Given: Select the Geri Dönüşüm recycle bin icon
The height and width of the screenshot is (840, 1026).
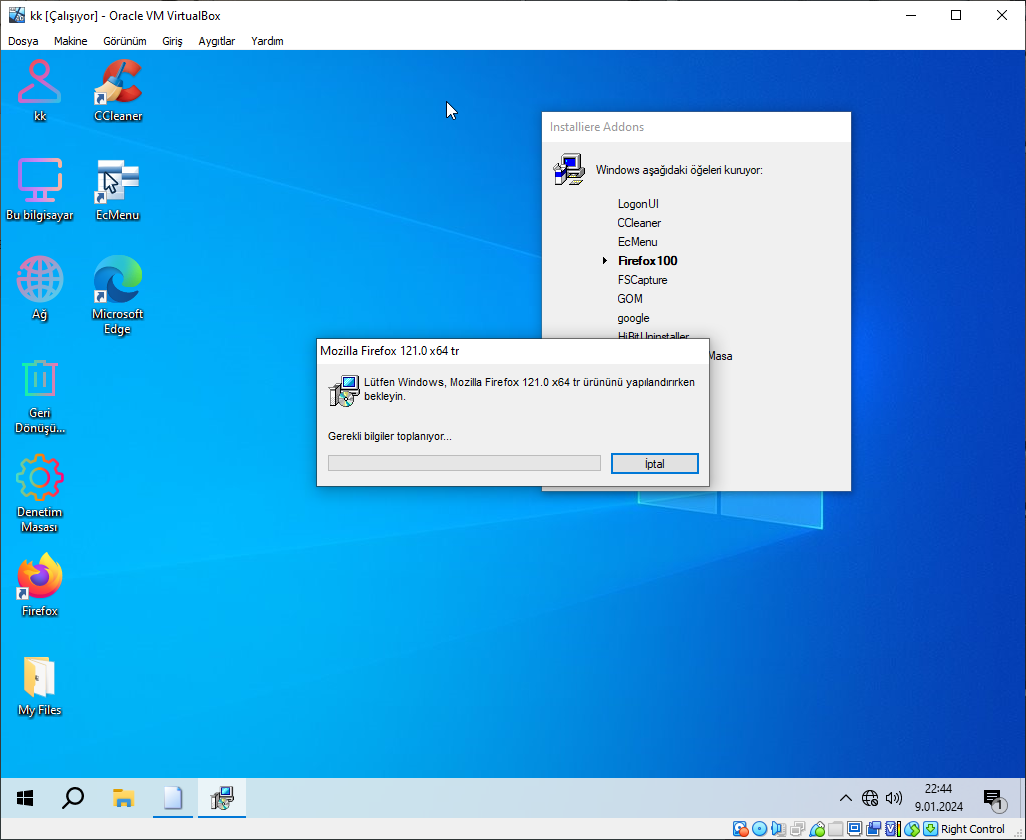Looking at the screenshot, I should click(x=39, y=396).
